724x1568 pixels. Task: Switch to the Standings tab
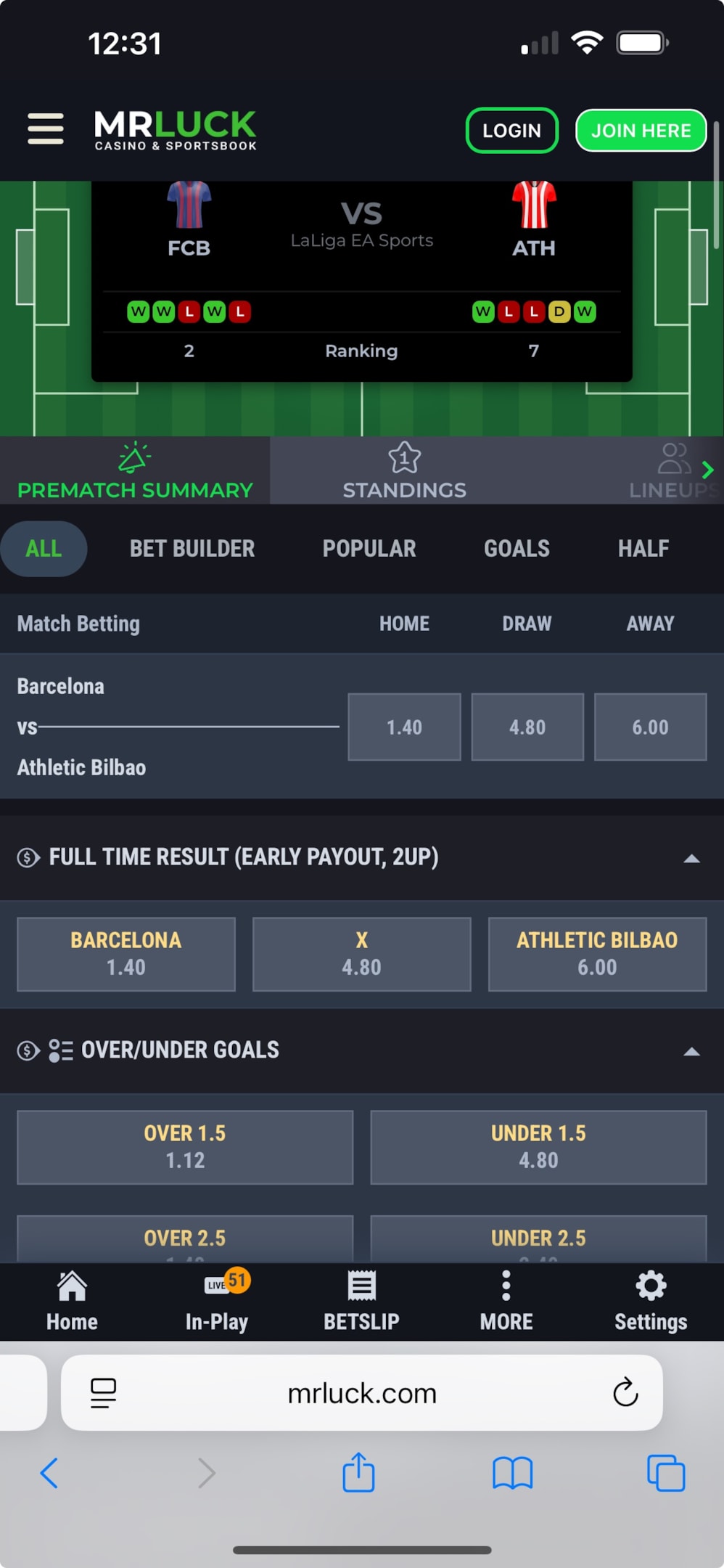click(x=404, y=471)
